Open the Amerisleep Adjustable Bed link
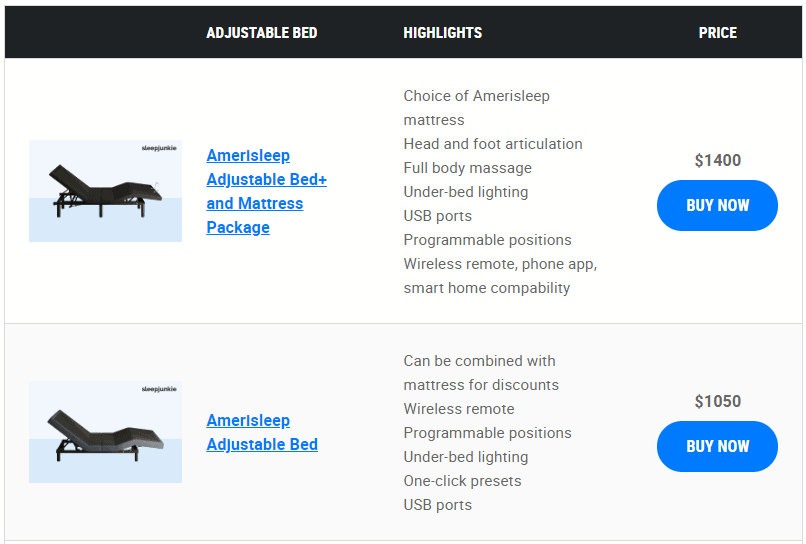The image size is (806, 544). tap(262, 432)
